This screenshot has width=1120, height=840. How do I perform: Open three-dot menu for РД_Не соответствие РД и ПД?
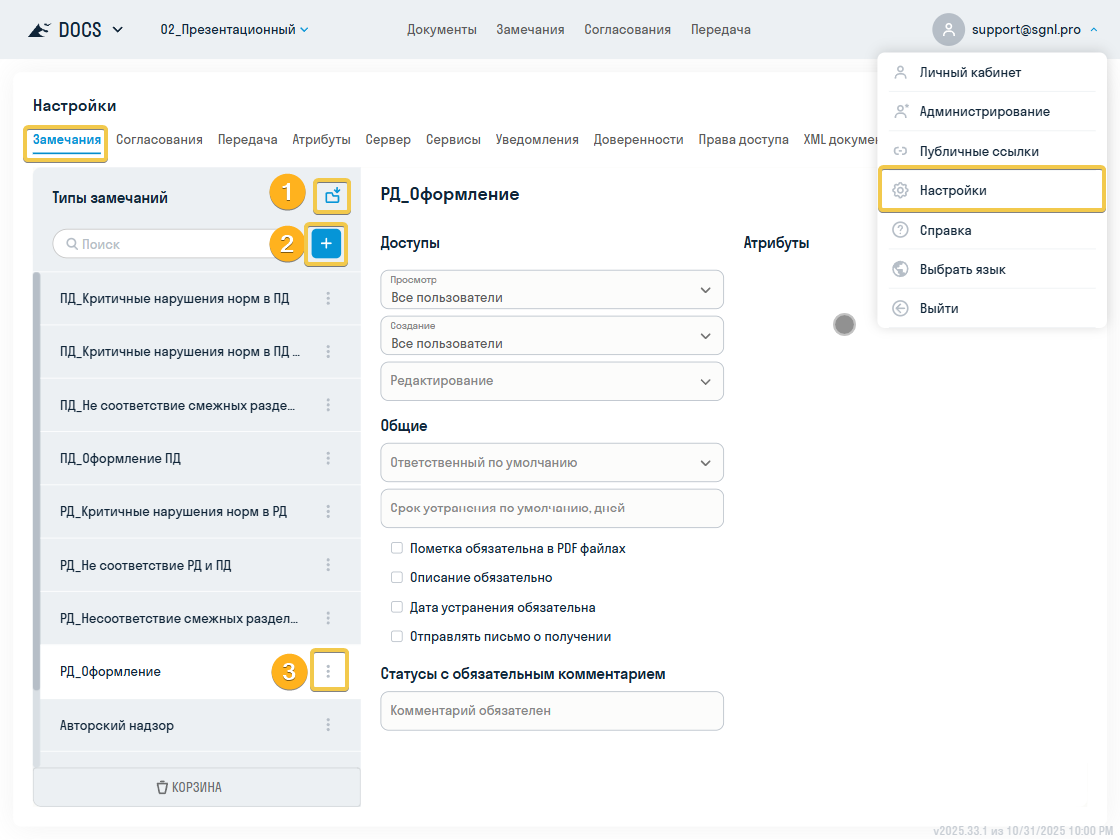point(328,565)
